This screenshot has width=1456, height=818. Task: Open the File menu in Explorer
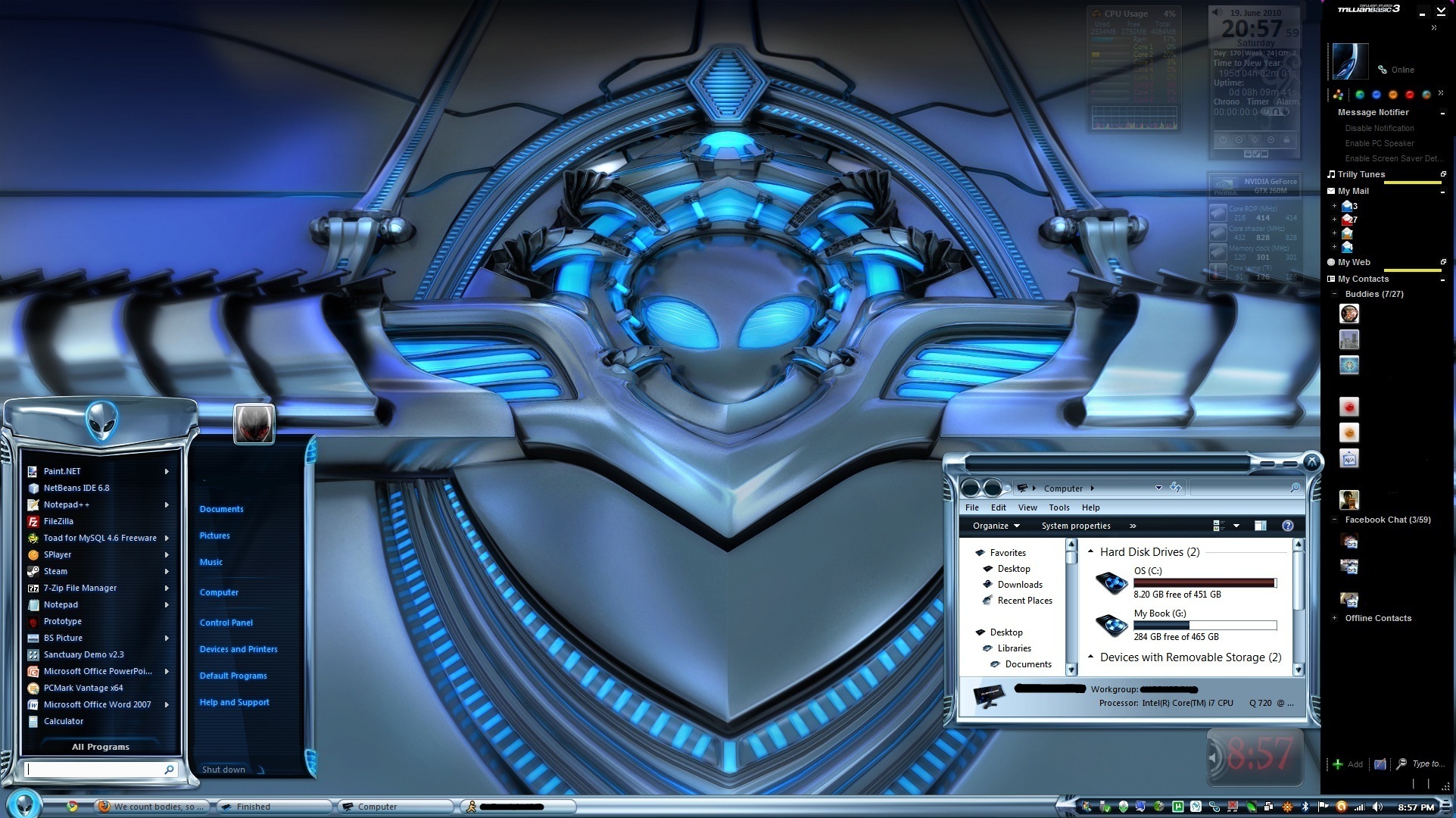pos(972,507)
